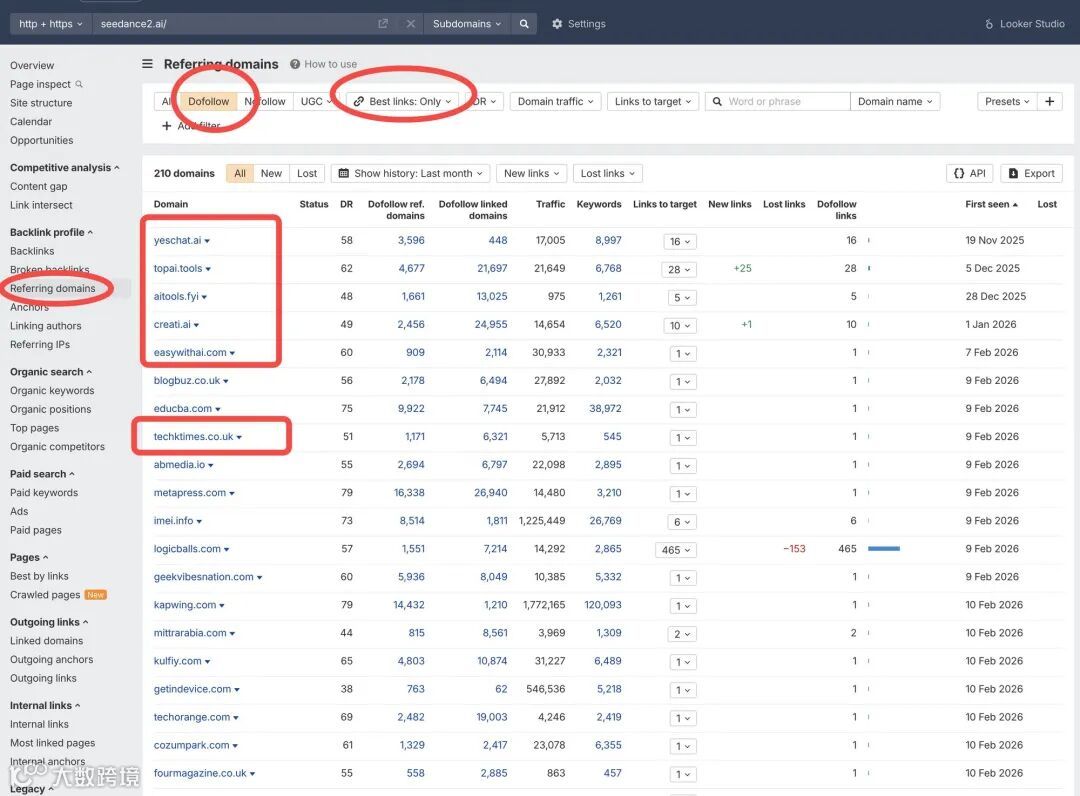Expand topai.tools 28 links to target

tap(678, 269)
